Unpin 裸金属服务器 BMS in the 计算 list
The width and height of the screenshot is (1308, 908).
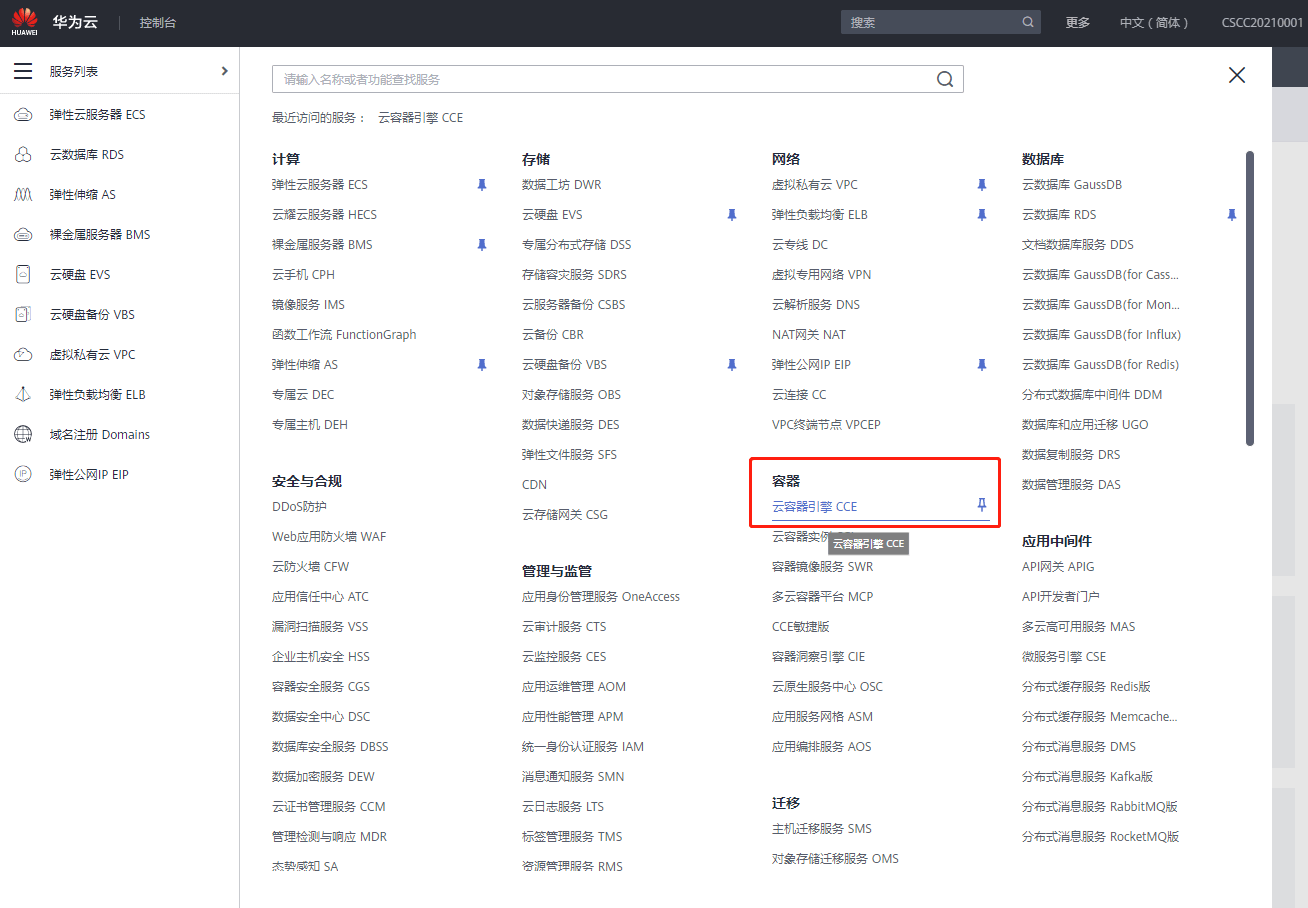tap(482, 245)
